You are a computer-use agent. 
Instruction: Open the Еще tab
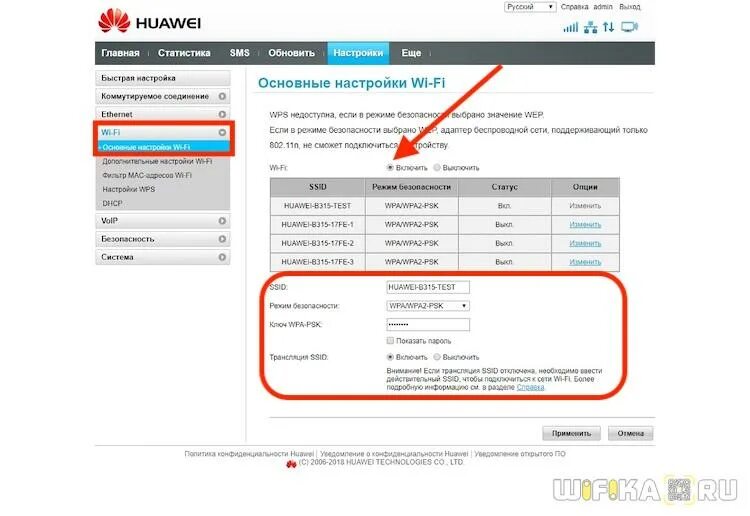coord(411,53)
